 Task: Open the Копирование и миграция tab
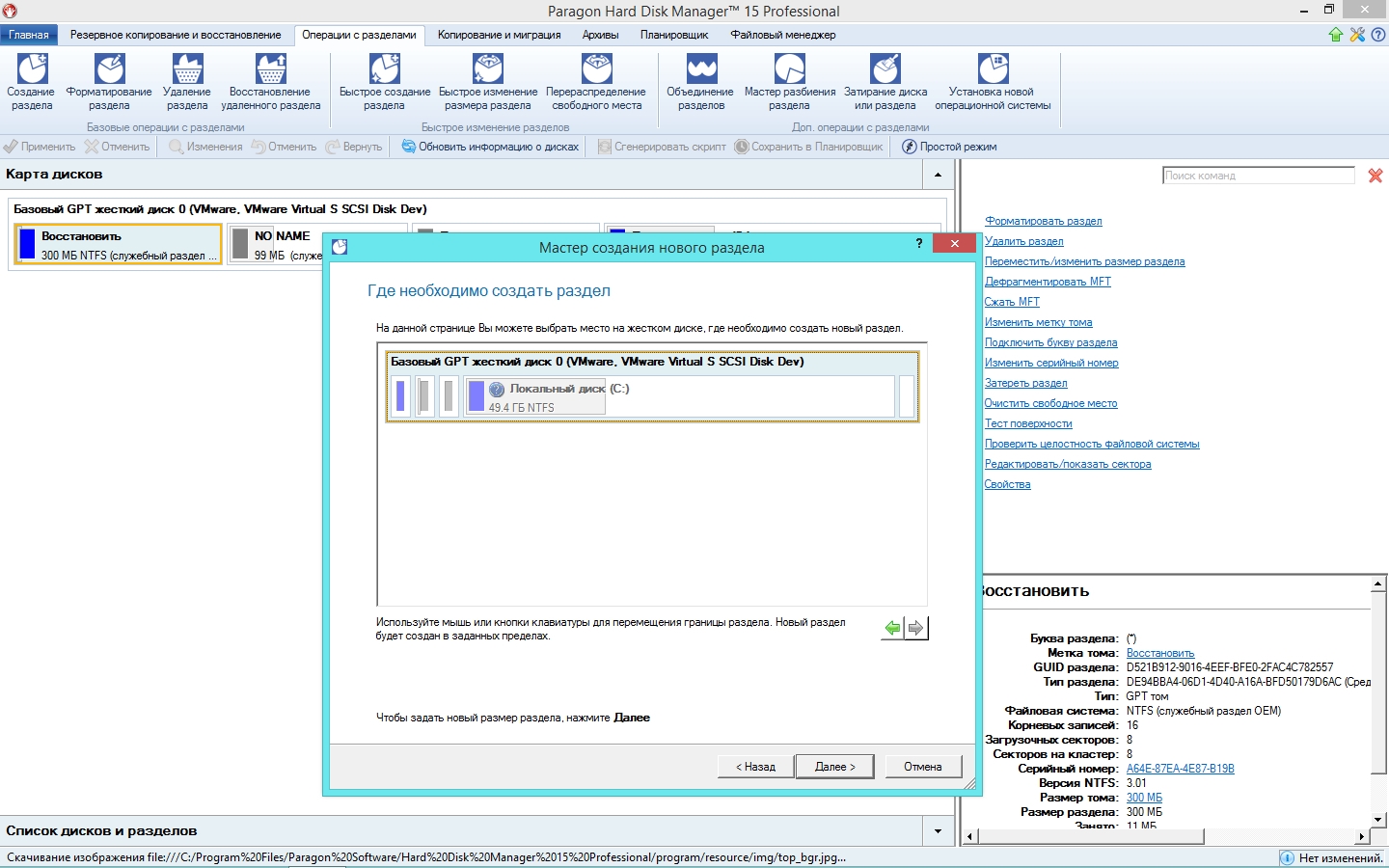click(499, 35)
